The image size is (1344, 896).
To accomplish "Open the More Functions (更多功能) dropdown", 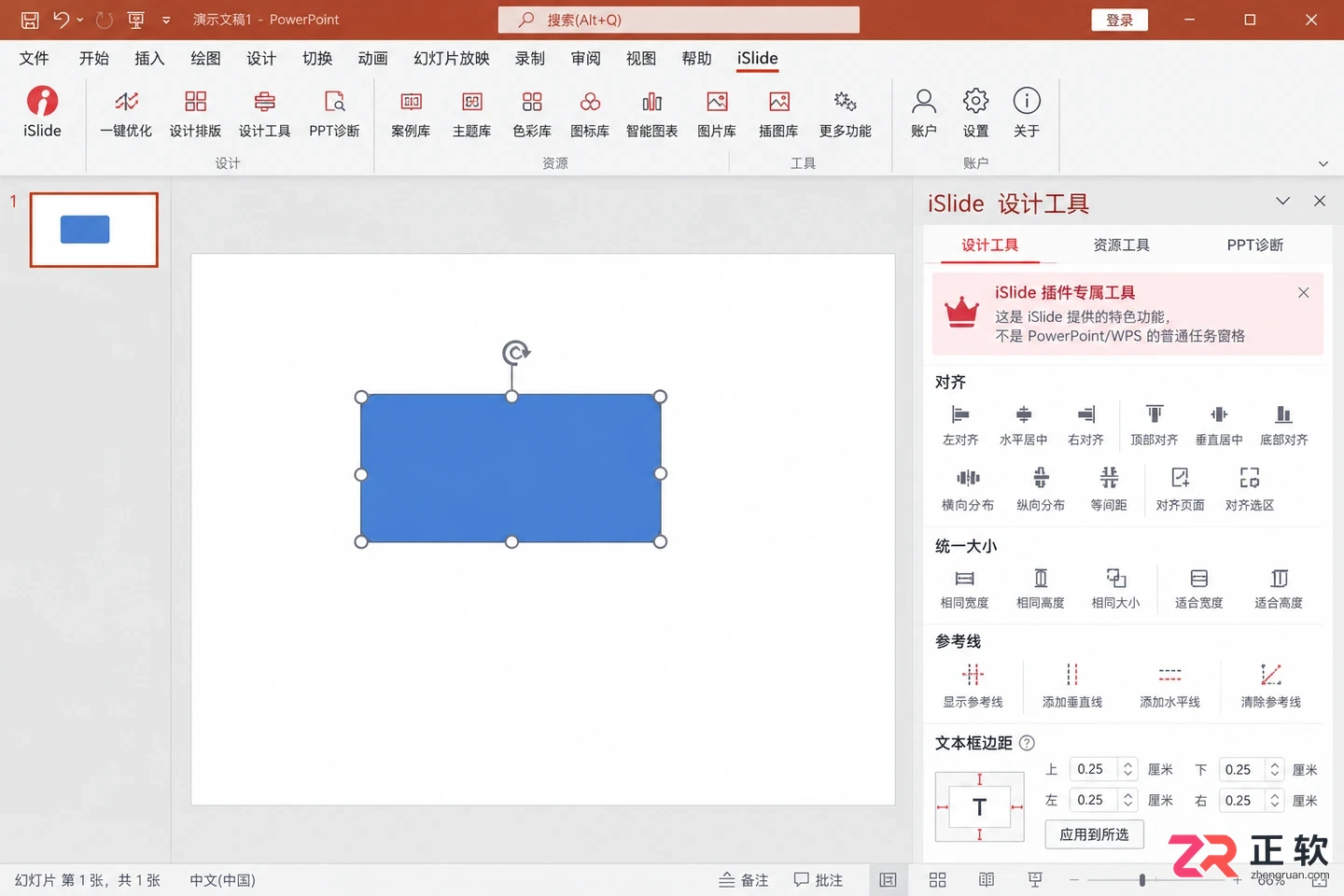I will click(x=846, y=114).
